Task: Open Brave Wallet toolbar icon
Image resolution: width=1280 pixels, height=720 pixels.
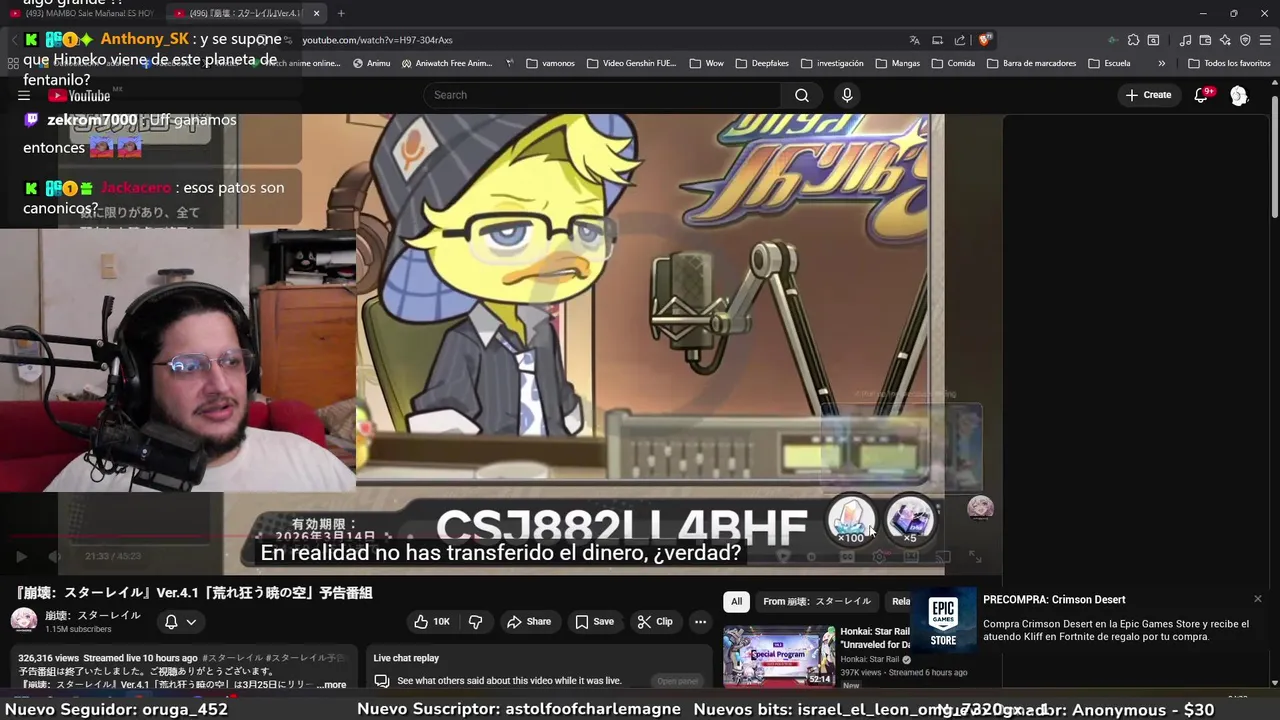Action: [1205, 40]
